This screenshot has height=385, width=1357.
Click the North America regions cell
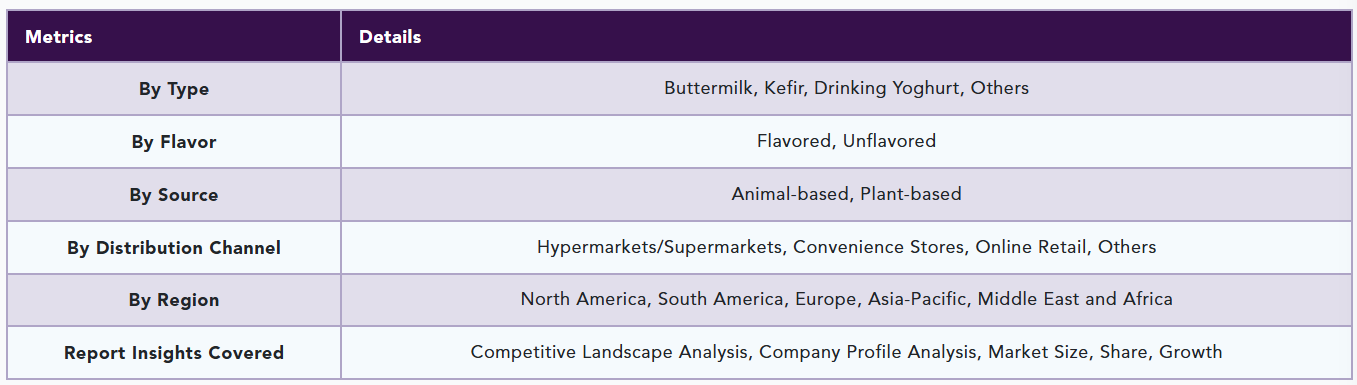pyautogui.click(x=846, y=300)
